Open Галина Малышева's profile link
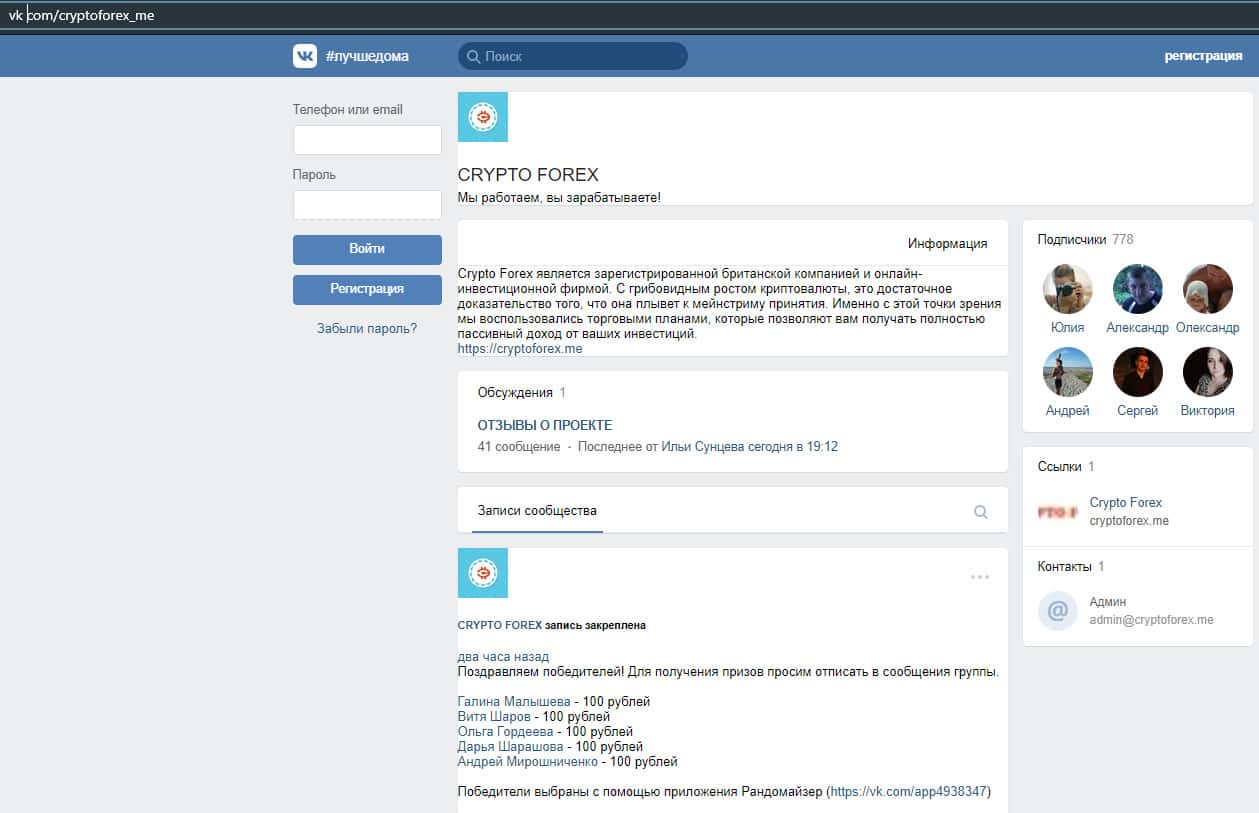The height and width of the screenshot is (813, 1259). click(x=514, y=702)
